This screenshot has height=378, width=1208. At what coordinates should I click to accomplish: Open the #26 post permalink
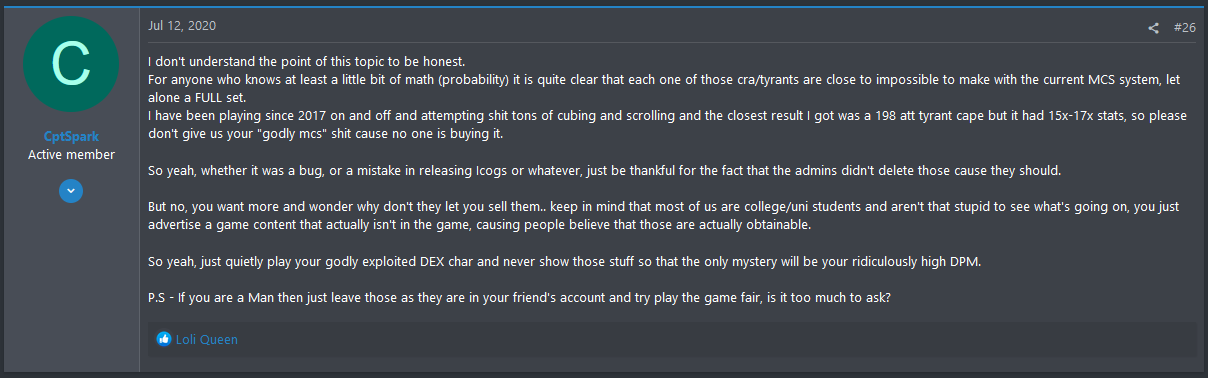point(1184,28)
